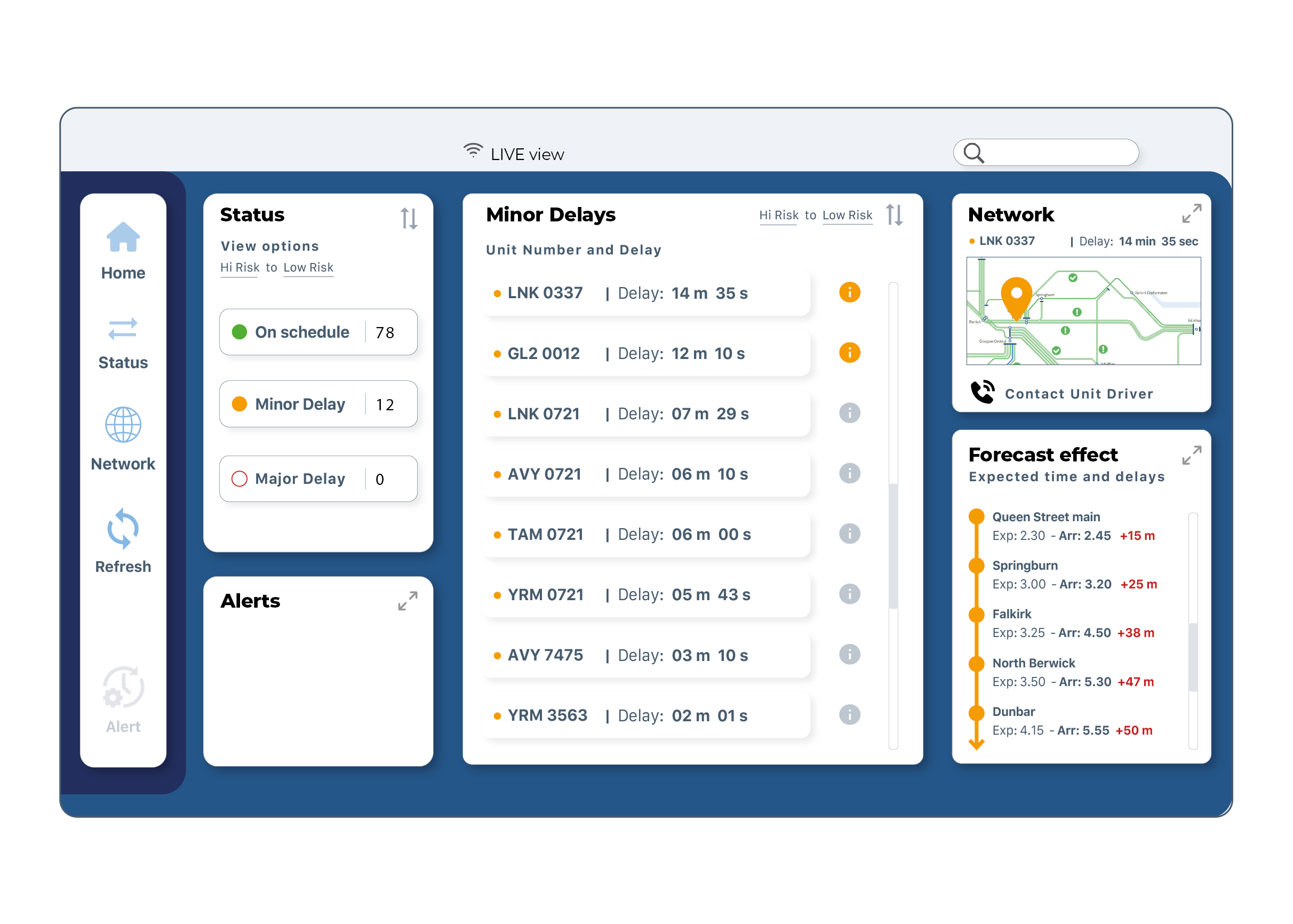
Task: Open the Network globe icon in sidebar
Action: pyautogui.click(x=123, y=425)
